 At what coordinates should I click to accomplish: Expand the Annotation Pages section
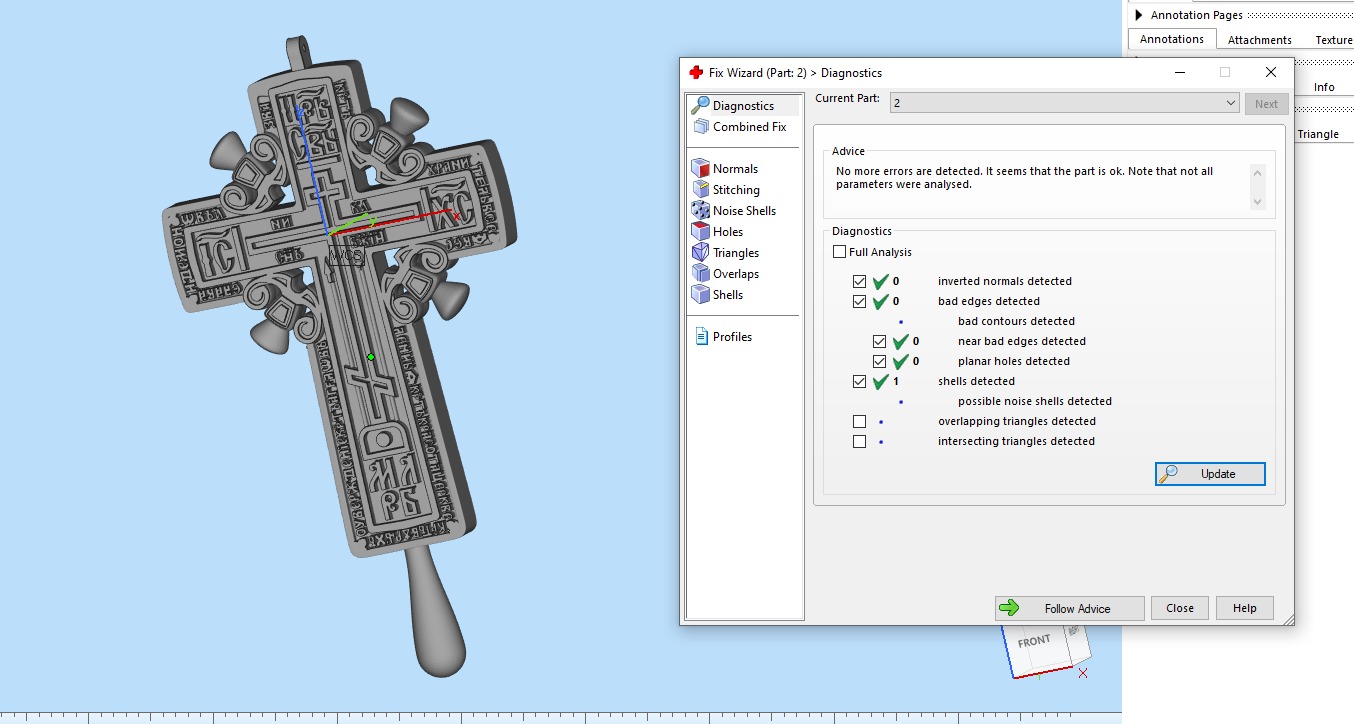(x=1138, y=15)
